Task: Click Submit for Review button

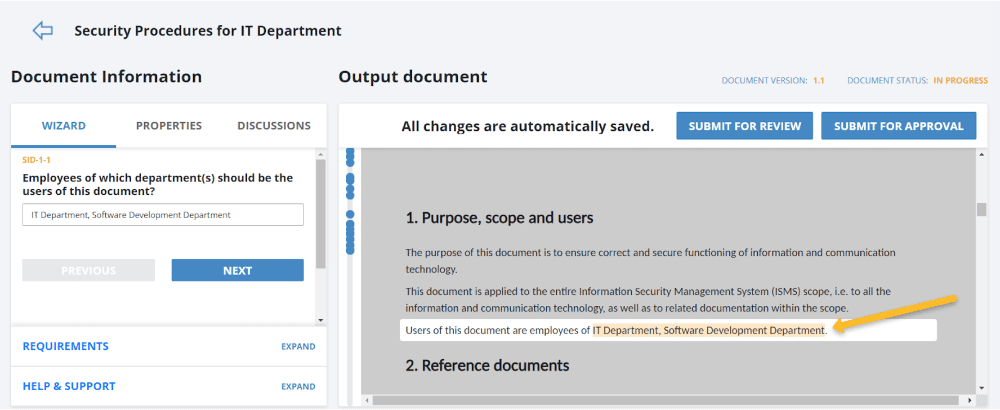Action: pyautogui.click(x=744, y=126)
